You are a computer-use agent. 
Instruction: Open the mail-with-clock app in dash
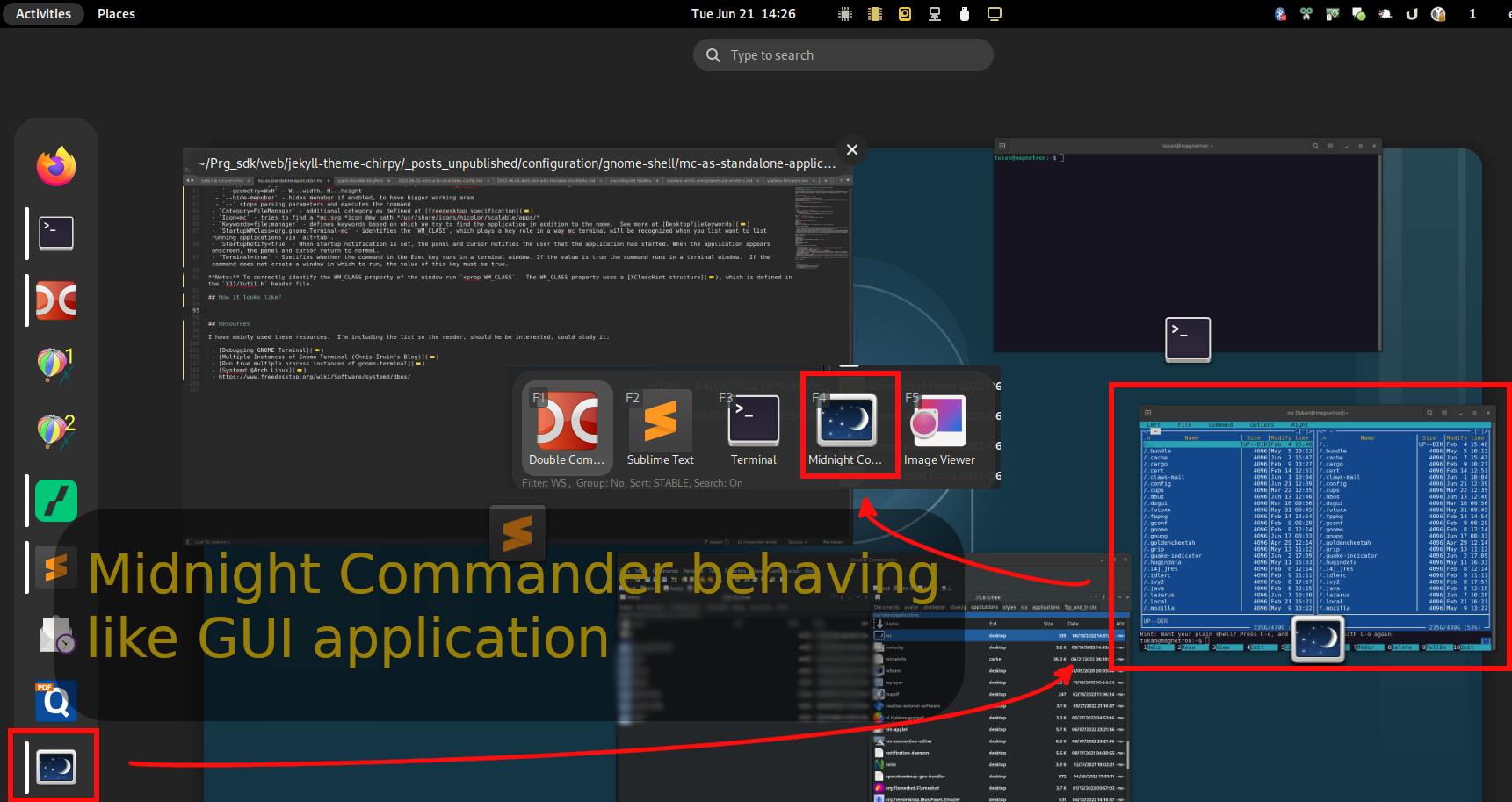click(56, 634)
